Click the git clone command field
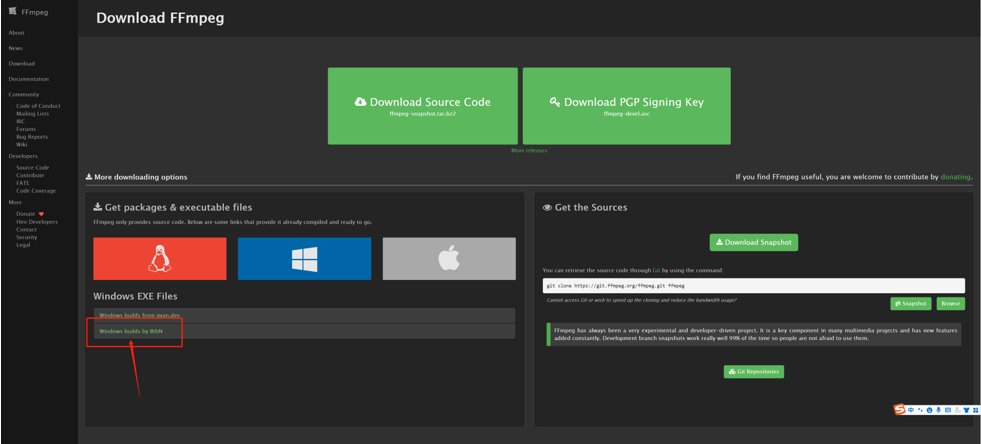 [753, 286]
